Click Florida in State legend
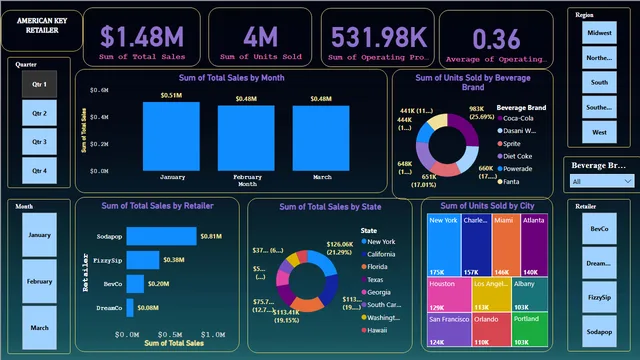The width and height of the screenshot is (640, 360). click(374, 267)
